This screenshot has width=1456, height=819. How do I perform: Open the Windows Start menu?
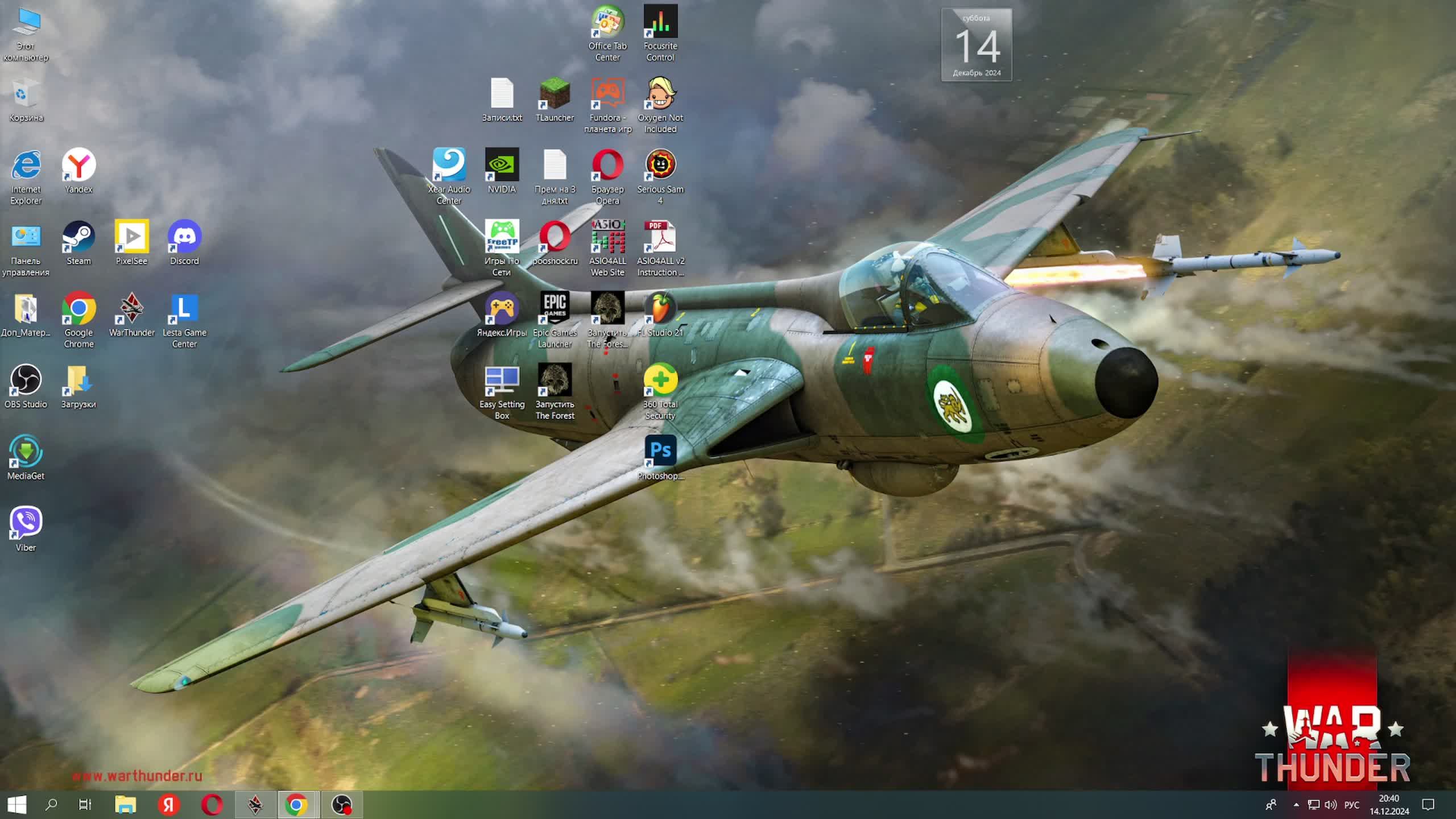click(x=16, y=804)
